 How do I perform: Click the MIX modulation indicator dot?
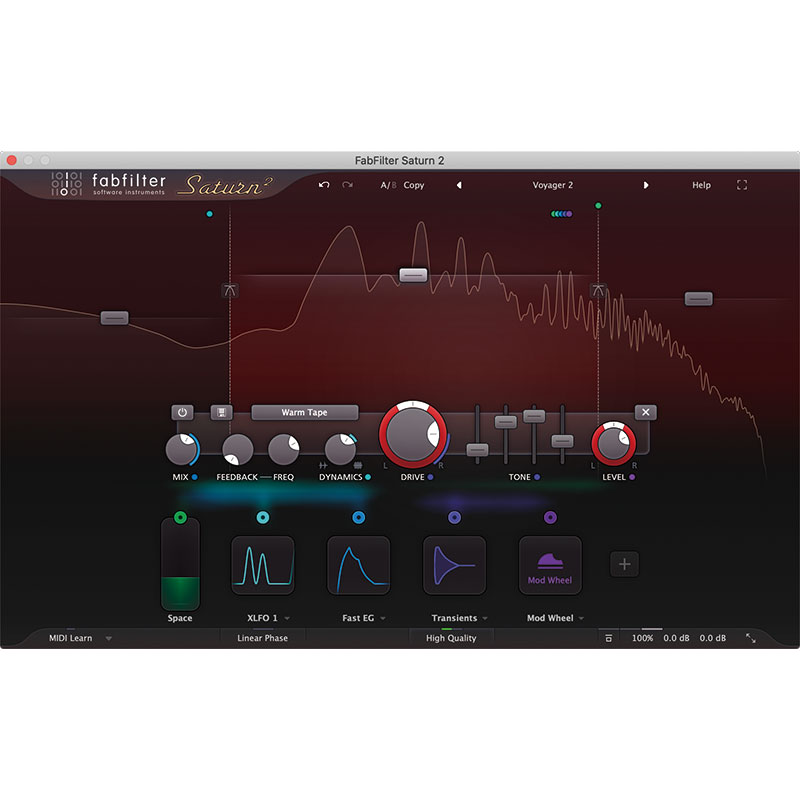point(194,477)
